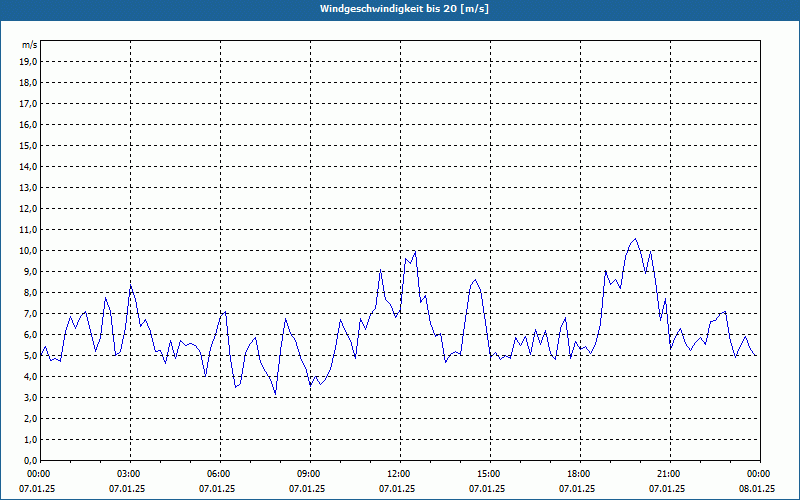
Task: Select the '12:00' x-axis time label
Action: [x=400, y=474]
